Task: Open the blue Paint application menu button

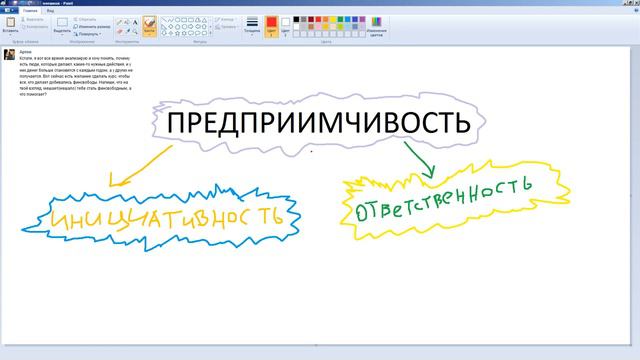Action: tap(9, 11)
